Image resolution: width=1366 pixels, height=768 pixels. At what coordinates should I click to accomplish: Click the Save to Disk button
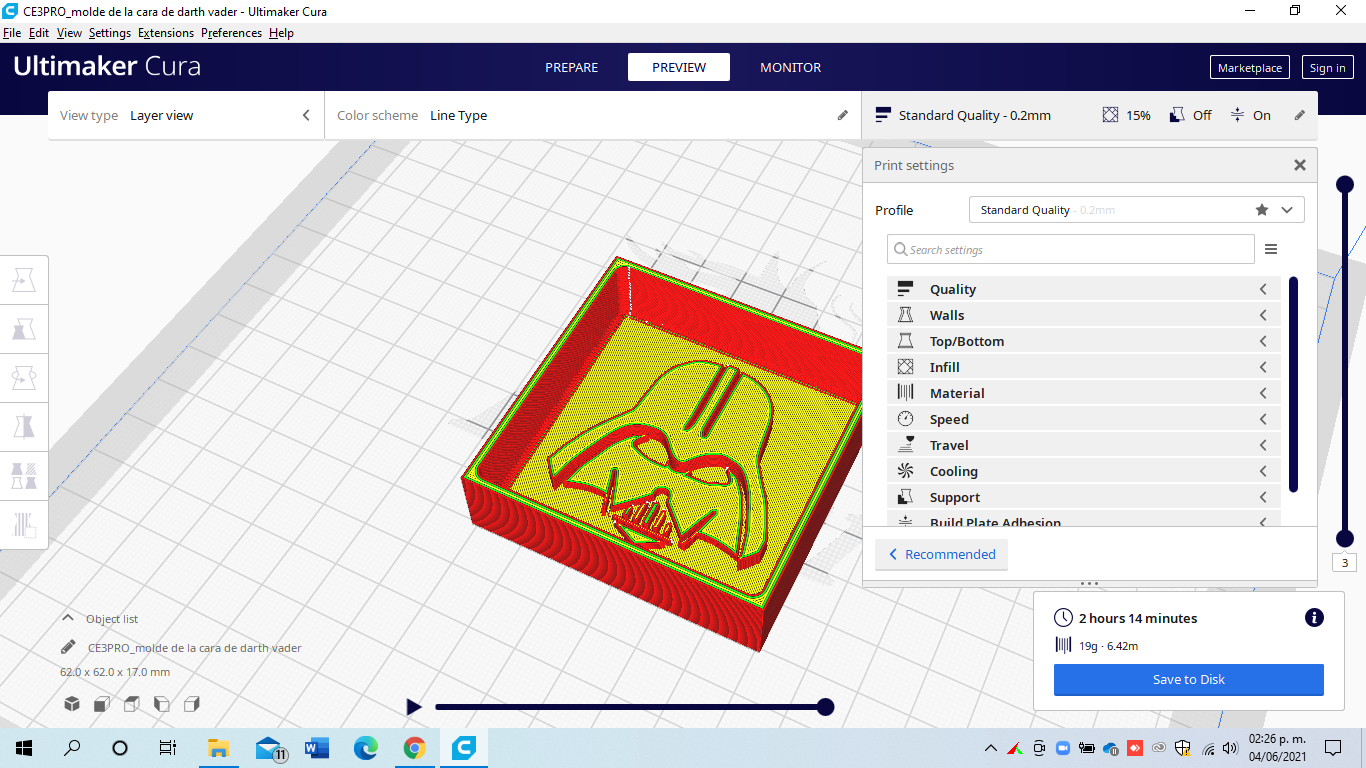coord(1189,679)
